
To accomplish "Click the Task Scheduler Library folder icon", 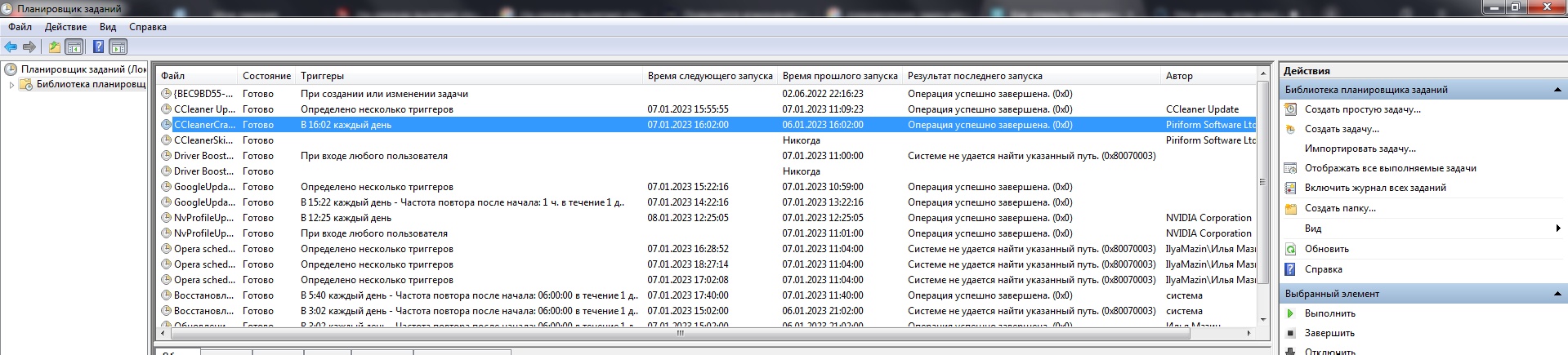I will point(26,84).
